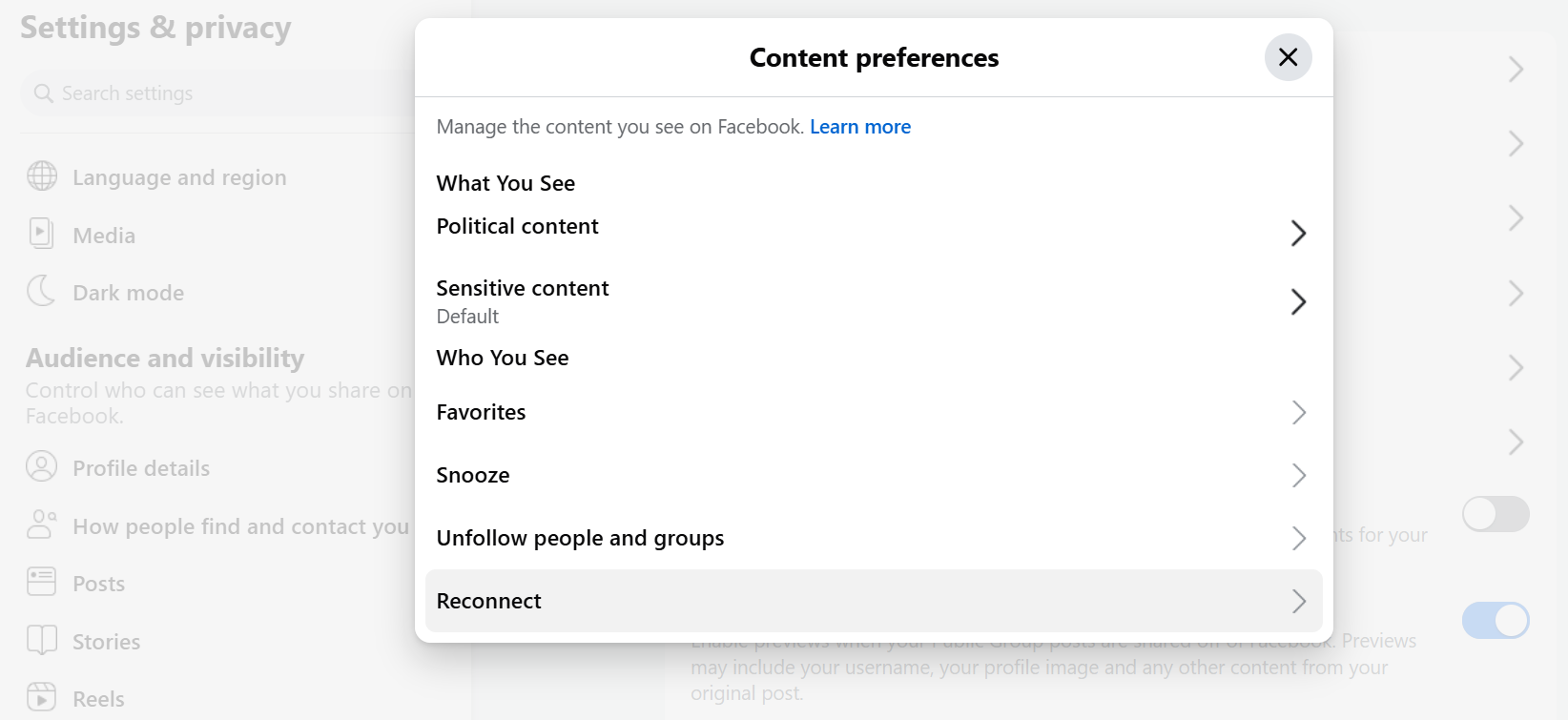Open the Snooze option

tap(473, 475)
